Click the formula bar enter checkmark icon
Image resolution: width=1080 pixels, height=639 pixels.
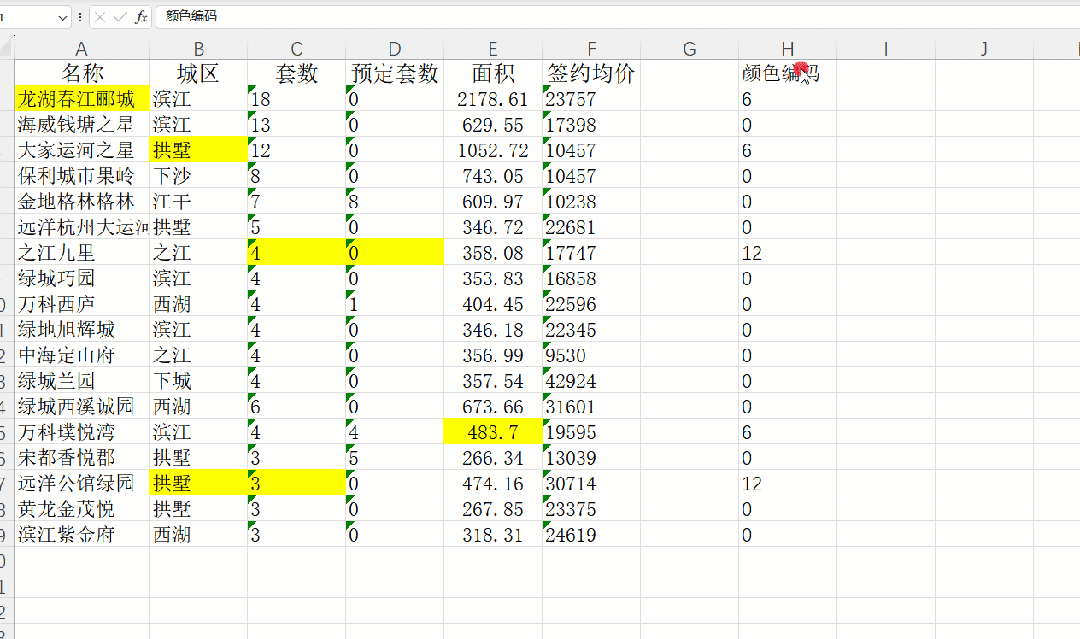point(120,17)
